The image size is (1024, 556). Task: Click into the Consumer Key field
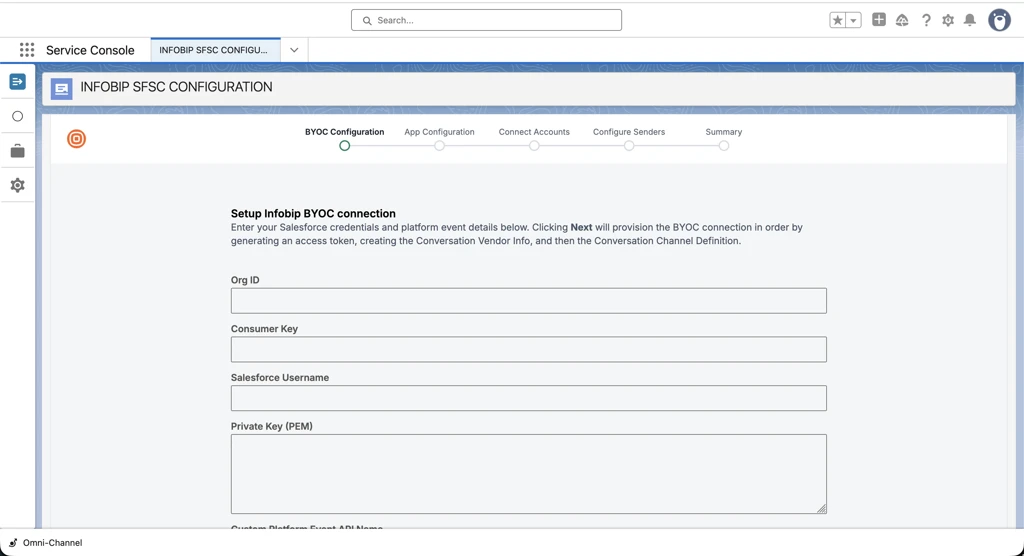tap(528, 350)
